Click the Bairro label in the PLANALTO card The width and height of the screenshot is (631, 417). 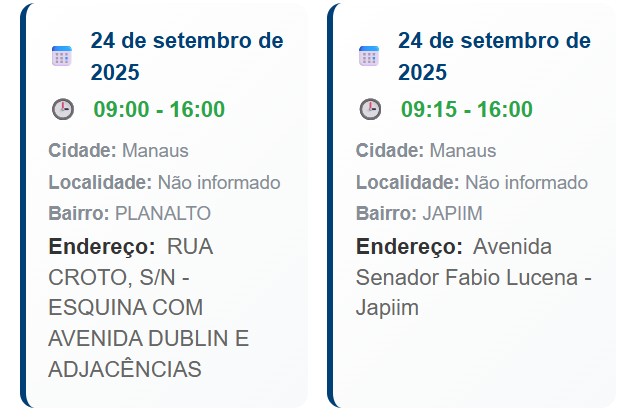click(x=79, y=213)
